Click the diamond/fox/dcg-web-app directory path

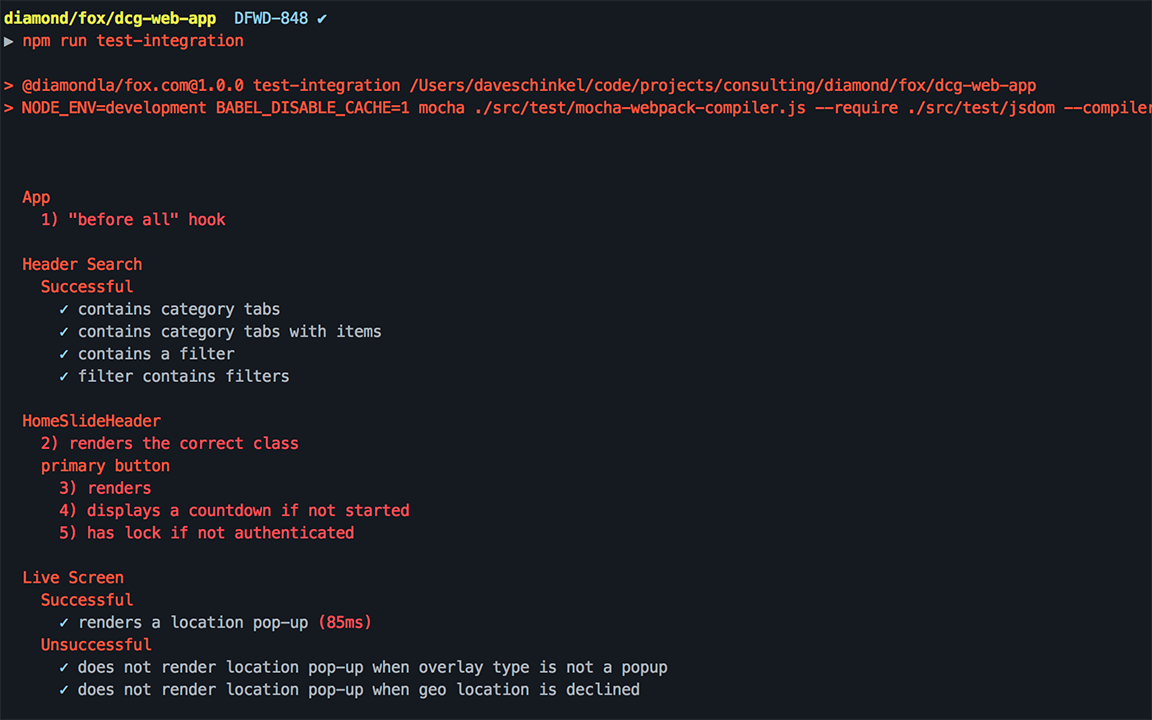[x=110, y=18]
